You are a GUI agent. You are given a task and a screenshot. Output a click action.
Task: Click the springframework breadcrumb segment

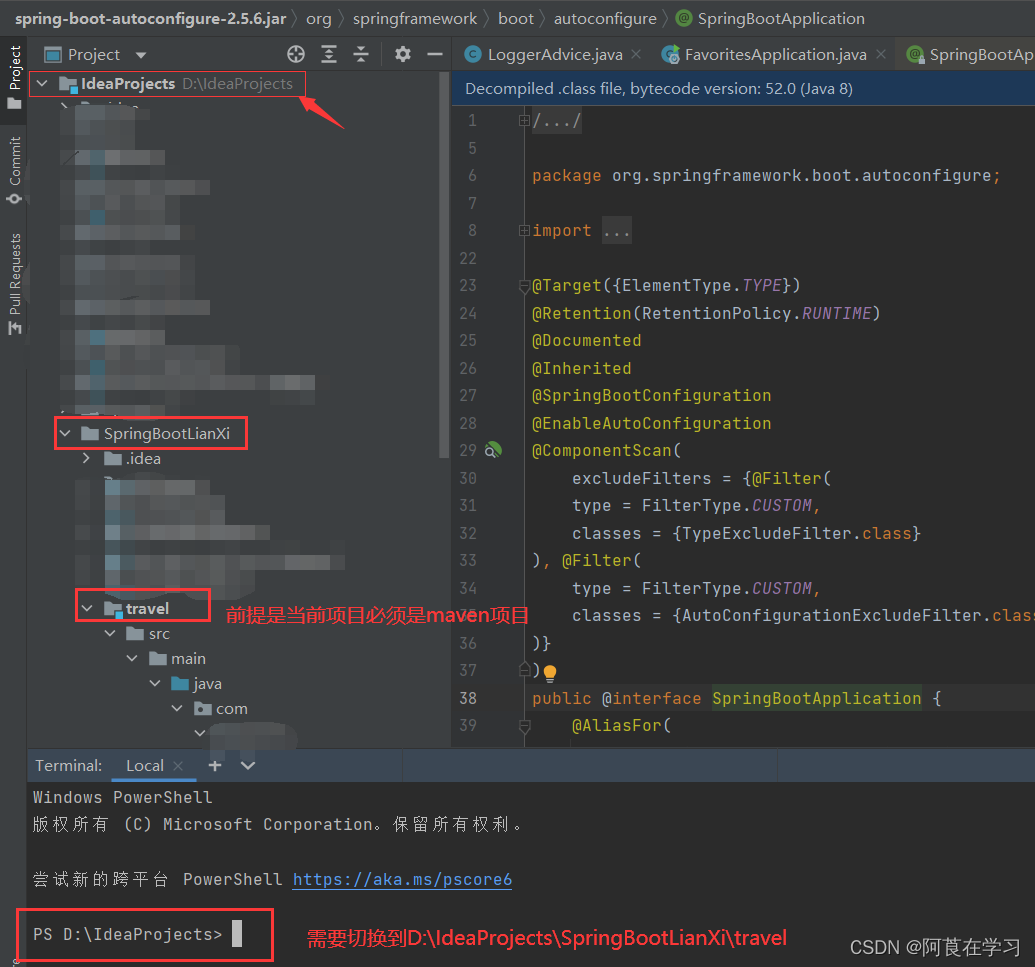point(415,18)
